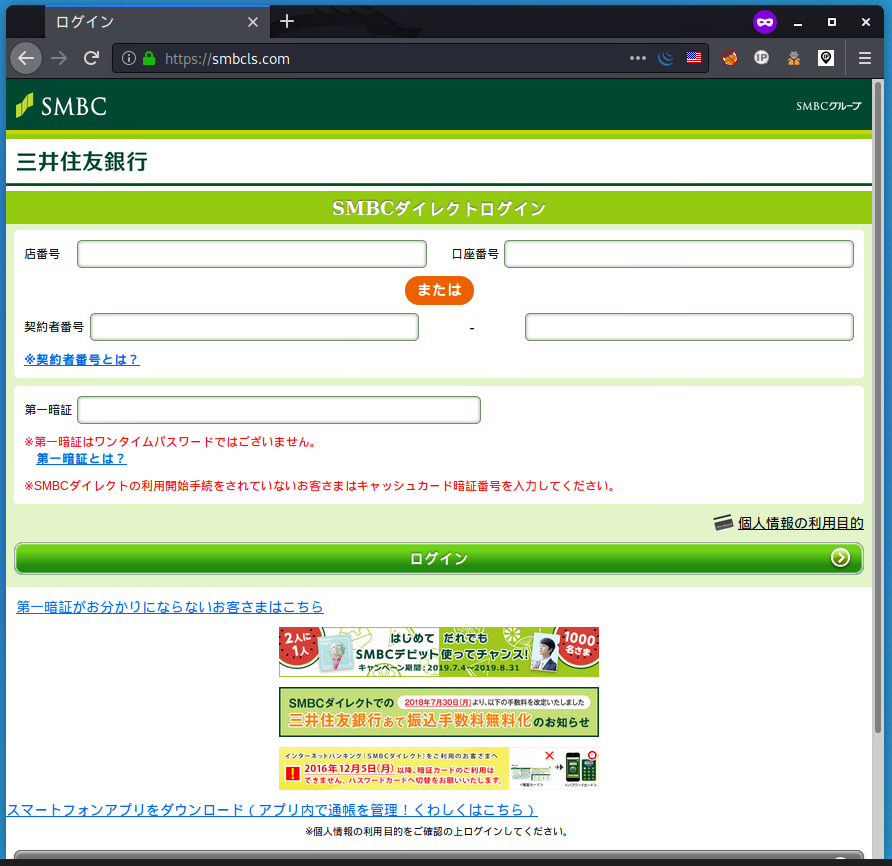The height and width of the screenshot is (866, 892).
Task: Open the orange spy-figure extension icon
Action: click(x=794, y=58)
